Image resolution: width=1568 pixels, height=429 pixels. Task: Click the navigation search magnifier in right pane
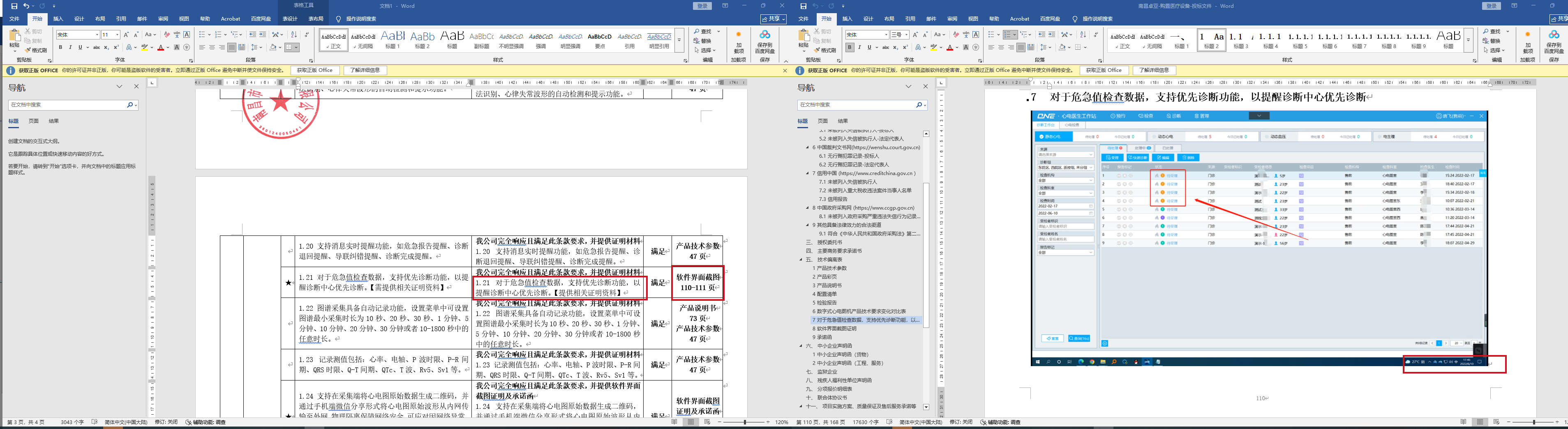[919, 105]
